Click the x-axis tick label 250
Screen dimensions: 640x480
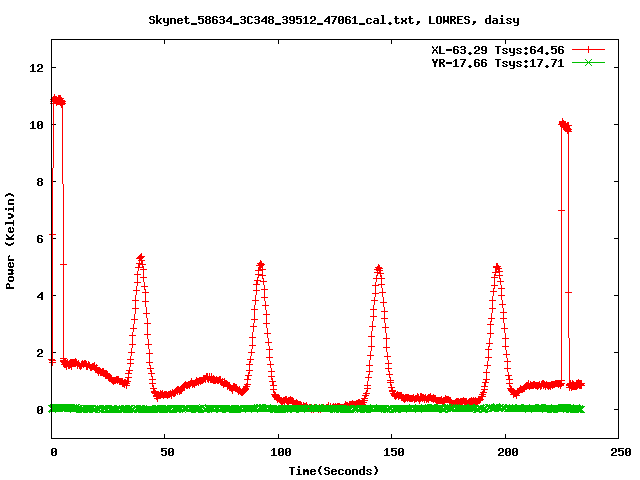coord(621,452)
